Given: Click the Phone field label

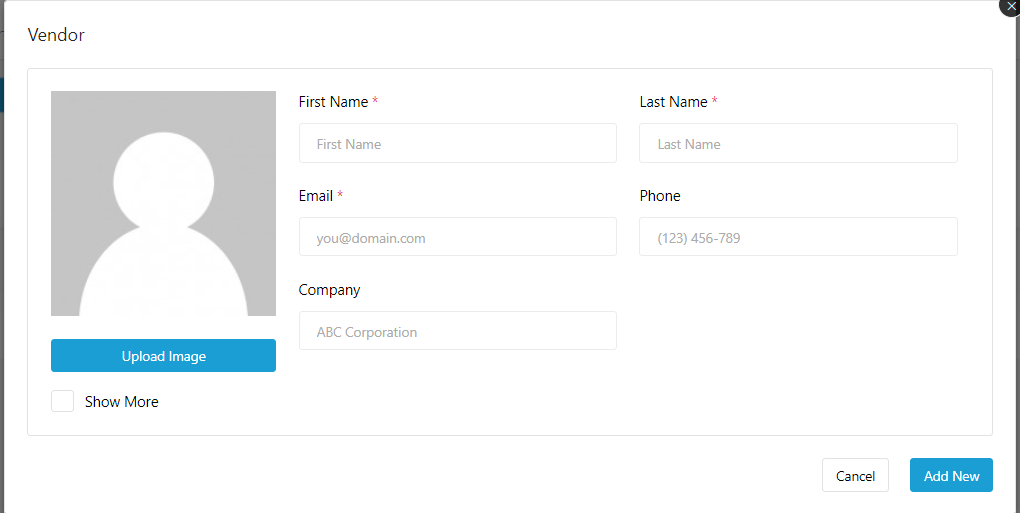Looking at the screenshot, I should (660, 196).
